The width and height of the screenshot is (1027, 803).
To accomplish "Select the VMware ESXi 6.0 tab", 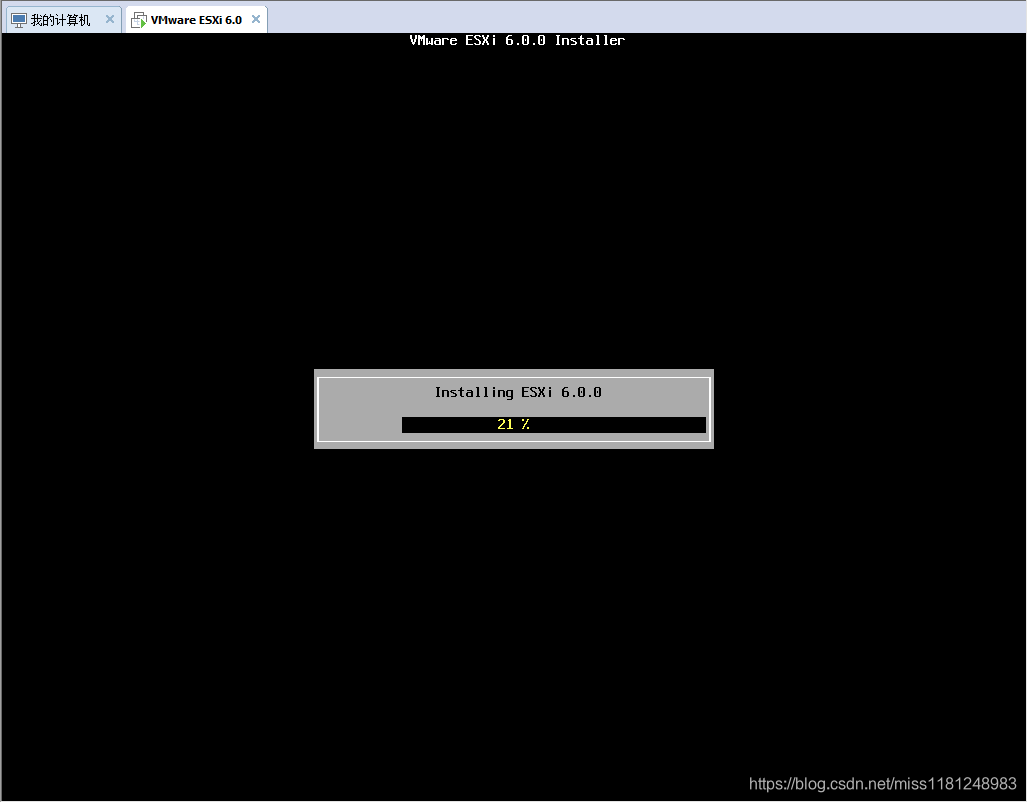I will (x=196, y=20).
